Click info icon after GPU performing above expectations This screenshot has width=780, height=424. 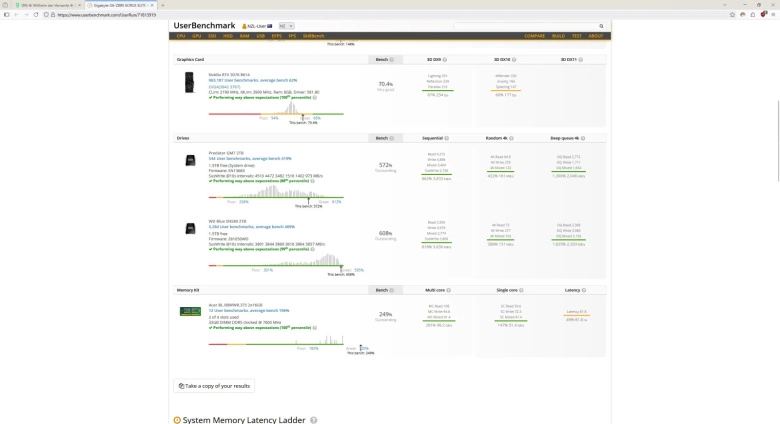coord(314,98)
